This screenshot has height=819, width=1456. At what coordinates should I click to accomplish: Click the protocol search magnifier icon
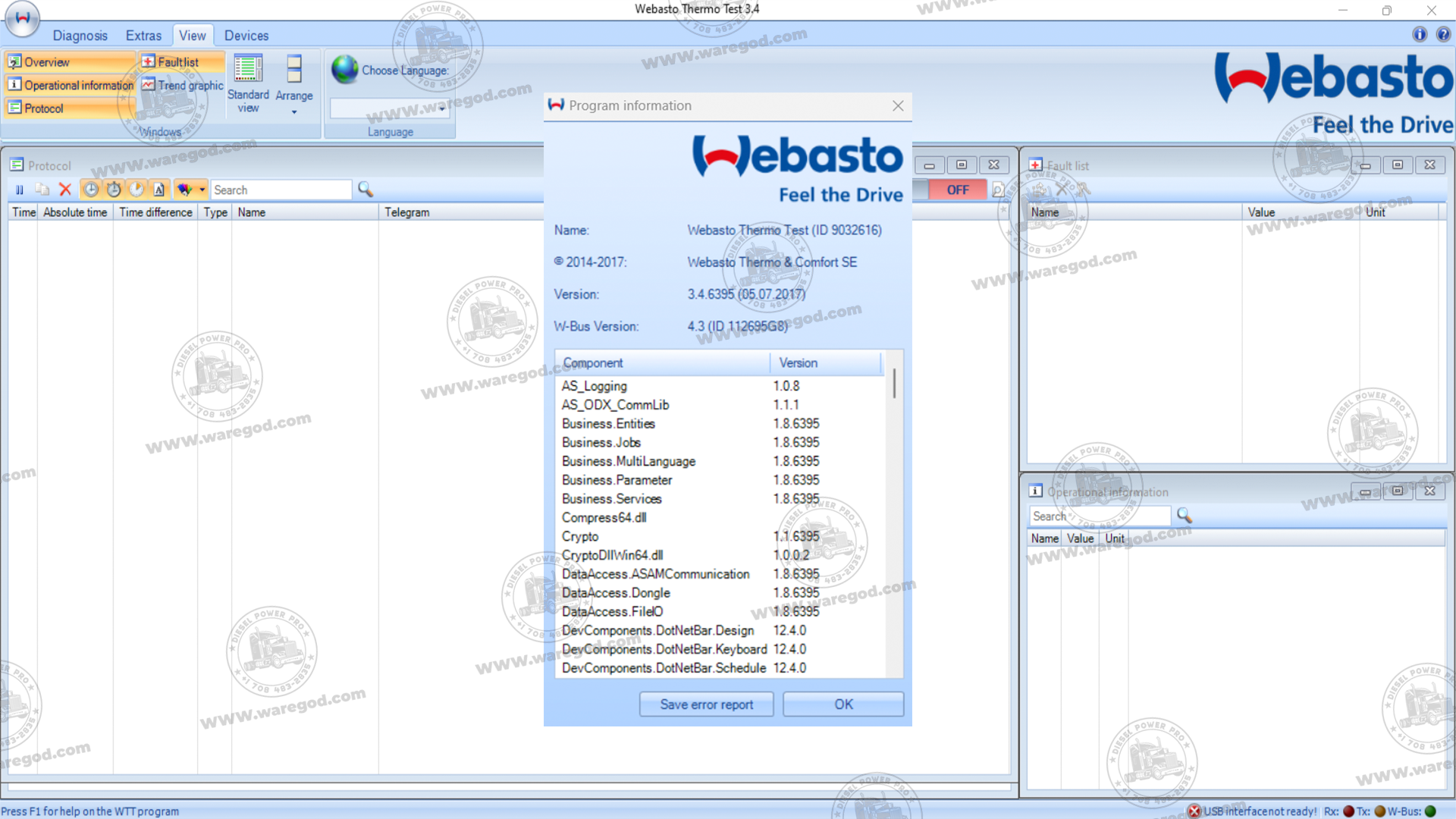coord(366,190)
